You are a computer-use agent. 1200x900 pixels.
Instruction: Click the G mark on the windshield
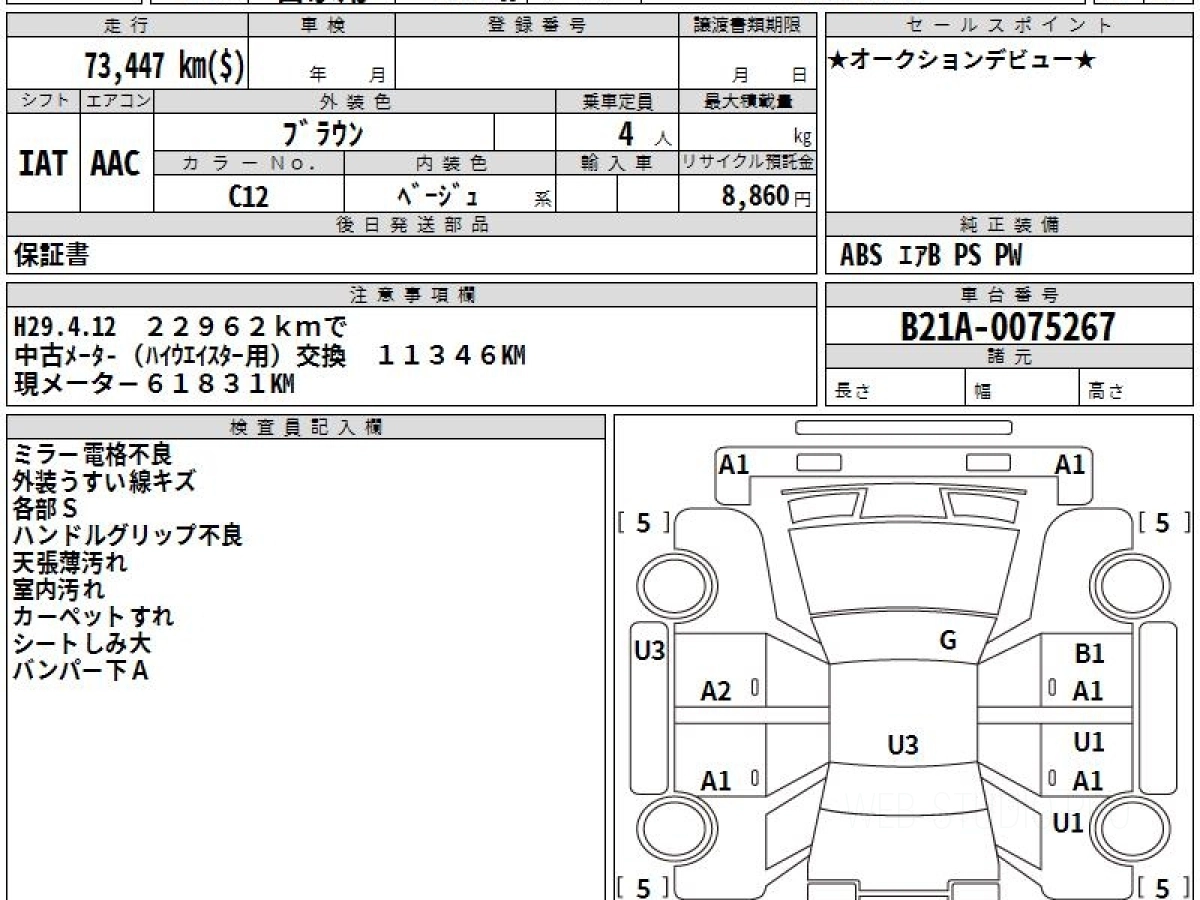click(948, 641)
